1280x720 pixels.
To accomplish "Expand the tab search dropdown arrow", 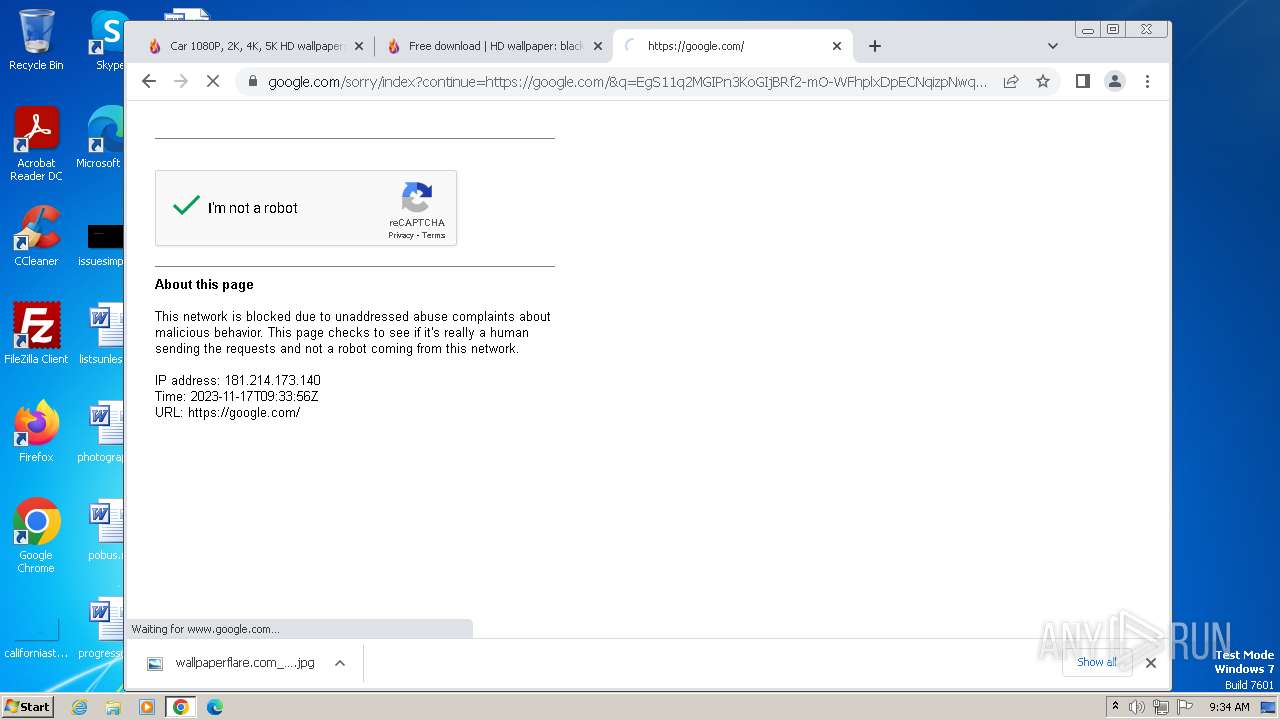I will coord(1053,46).
